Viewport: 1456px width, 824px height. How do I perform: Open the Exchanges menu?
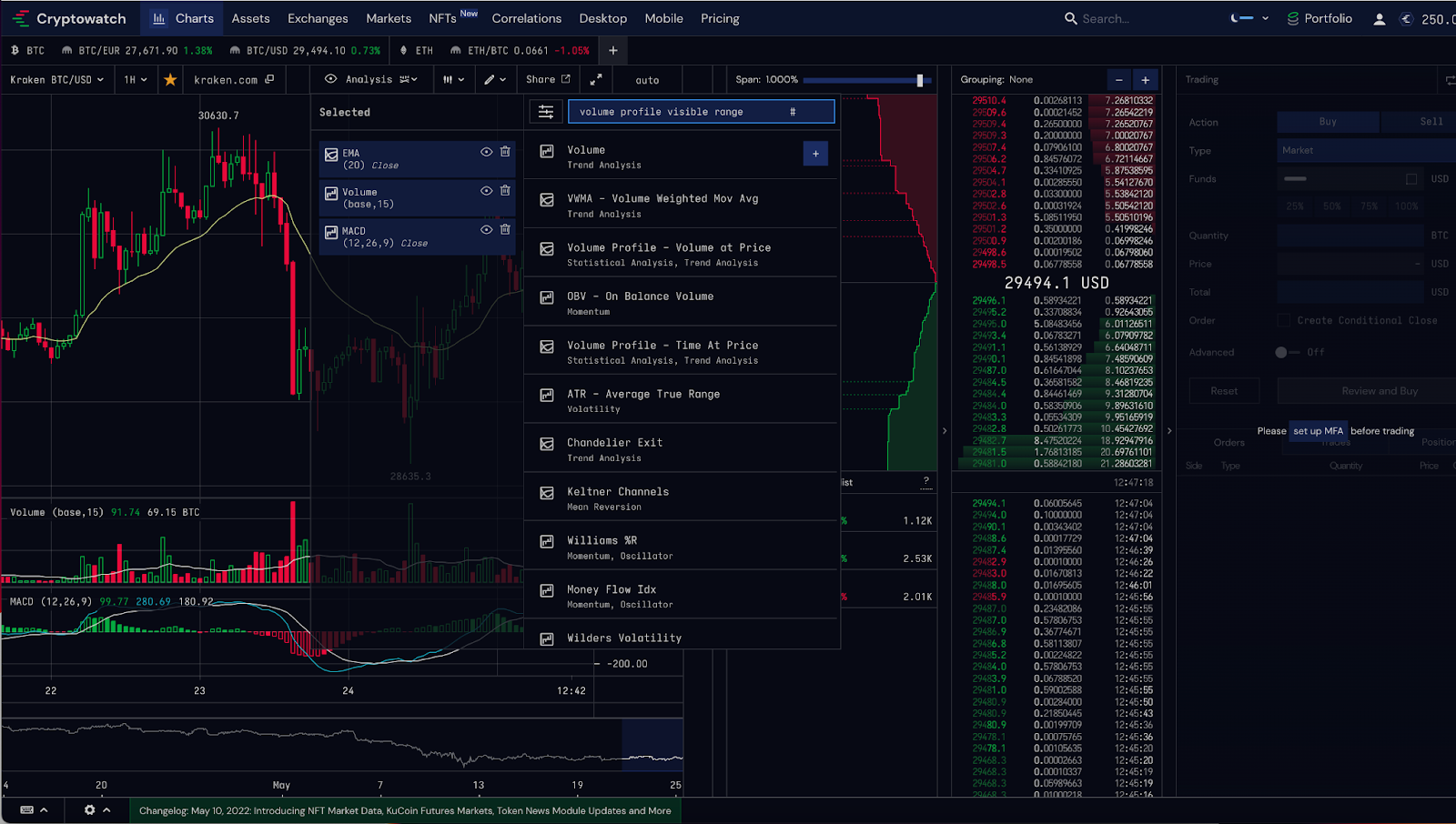(x=318, y=18)
